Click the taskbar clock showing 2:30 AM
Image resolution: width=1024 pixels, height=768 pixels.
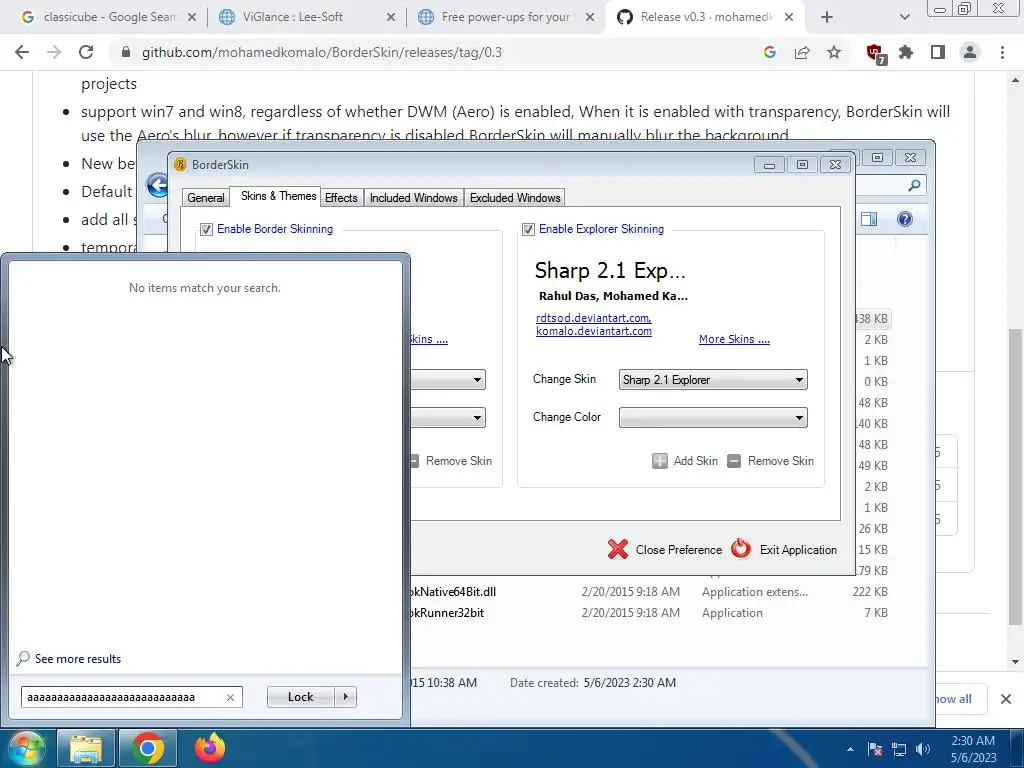(973, 749)
